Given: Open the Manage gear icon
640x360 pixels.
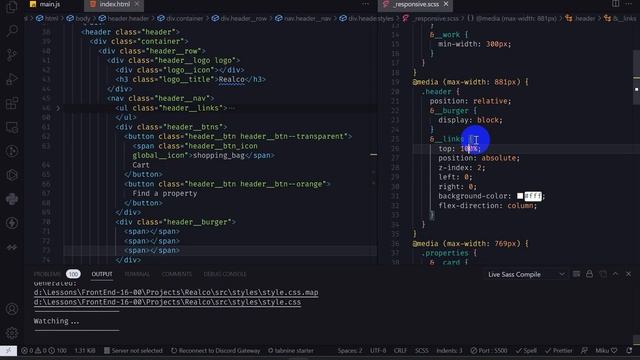Looking at the screenshot, I should 12,333.
